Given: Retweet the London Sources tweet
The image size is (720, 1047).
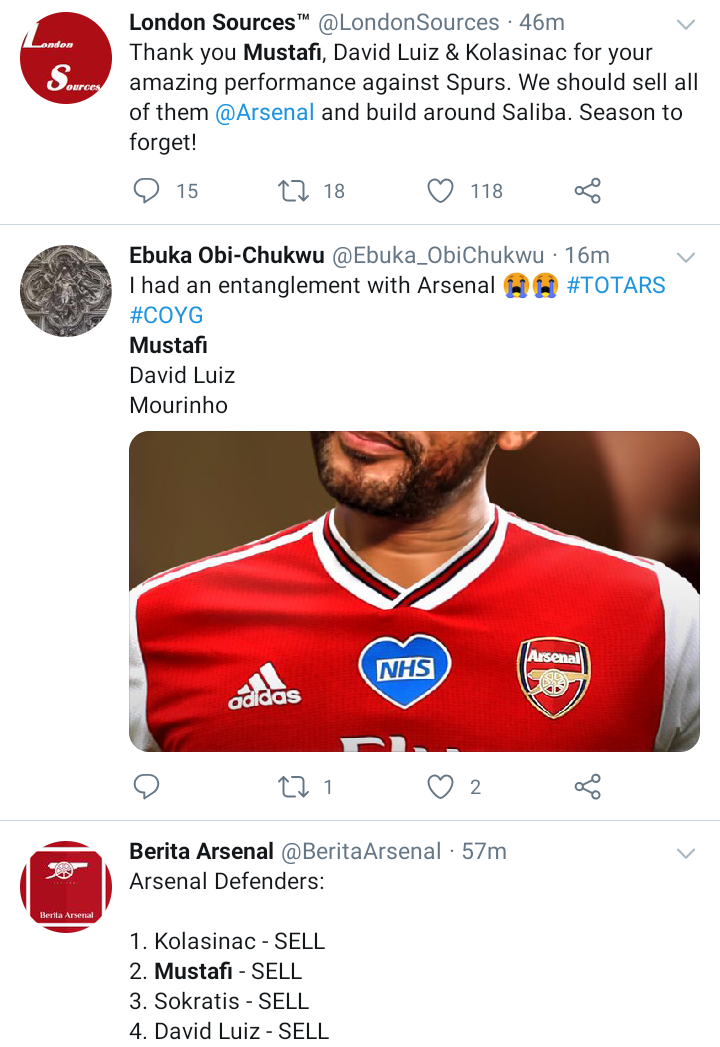Looking at the screenshot, I should click(x=294, y=190).
